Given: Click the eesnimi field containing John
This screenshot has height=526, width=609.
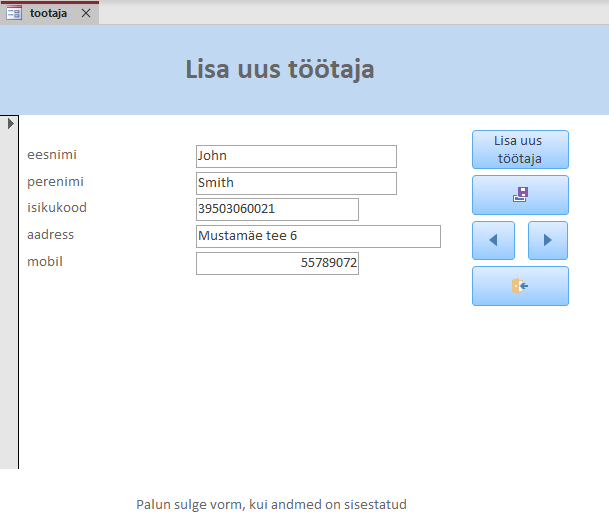Looking at the screenshot, I should tap(296, 157).
